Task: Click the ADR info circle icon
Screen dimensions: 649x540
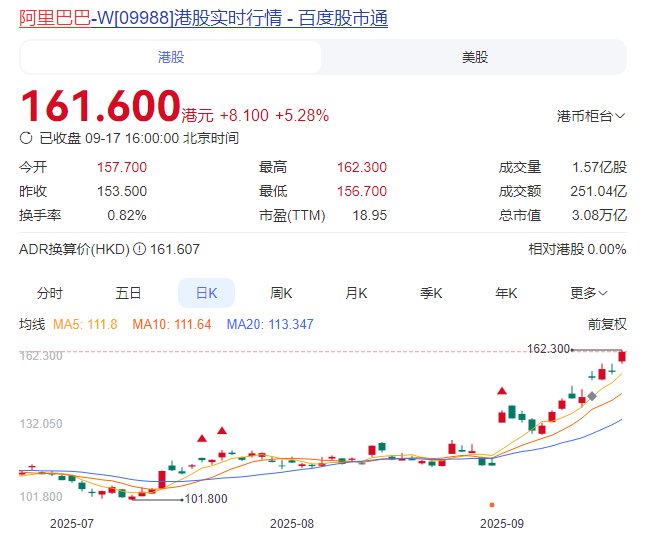Action: pos(139,249)
